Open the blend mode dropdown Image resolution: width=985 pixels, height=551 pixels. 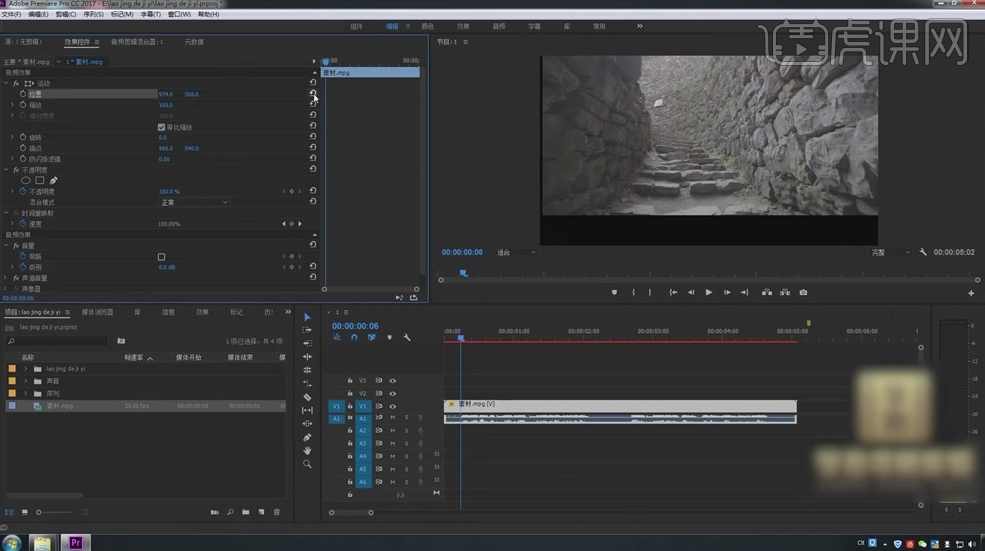point(194,202)
